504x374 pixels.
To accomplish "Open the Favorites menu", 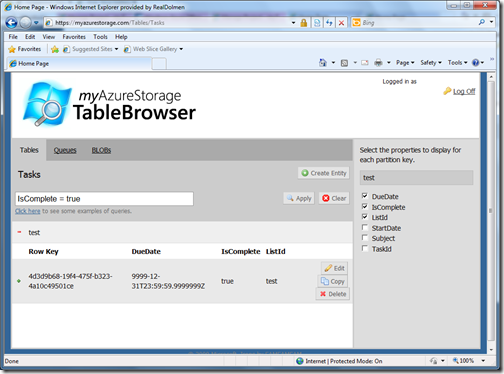I will (x=74, y=37).
